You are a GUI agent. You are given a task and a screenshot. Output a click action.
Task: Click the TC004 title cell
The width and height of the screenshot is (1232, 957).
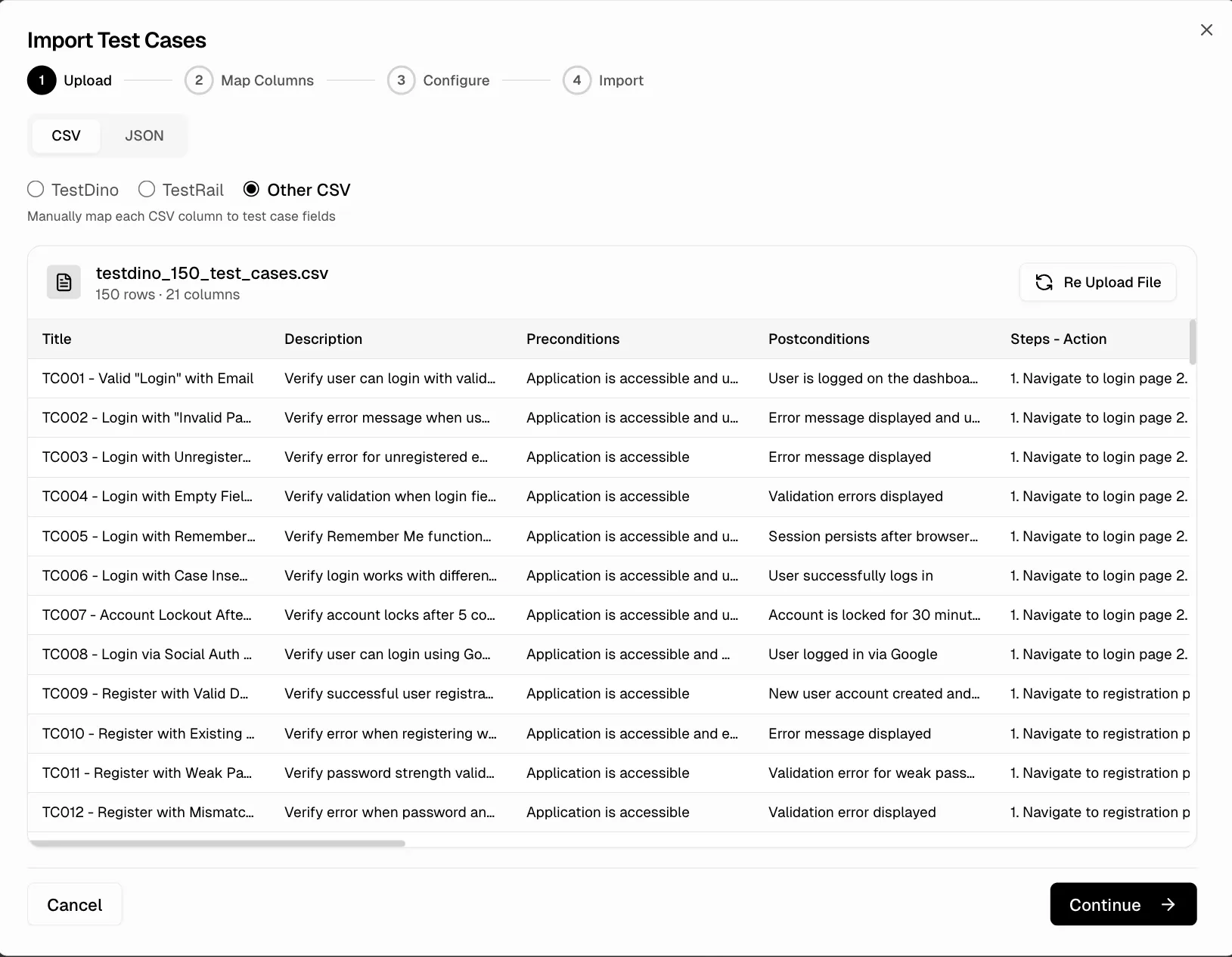point(147,496)
